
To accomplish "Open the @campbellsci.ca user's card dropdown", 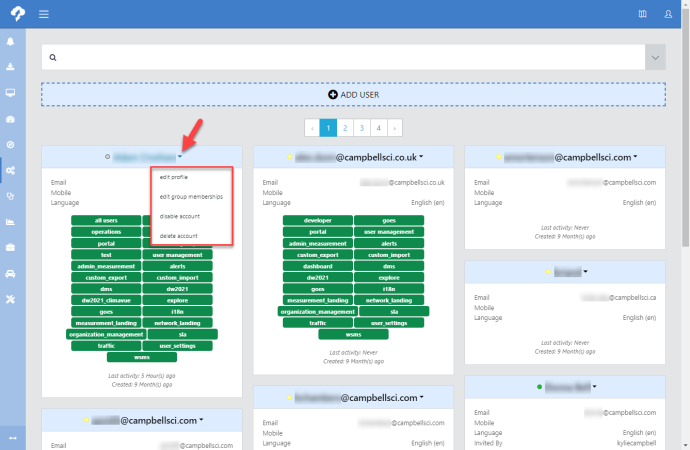I will coord(585,272).
